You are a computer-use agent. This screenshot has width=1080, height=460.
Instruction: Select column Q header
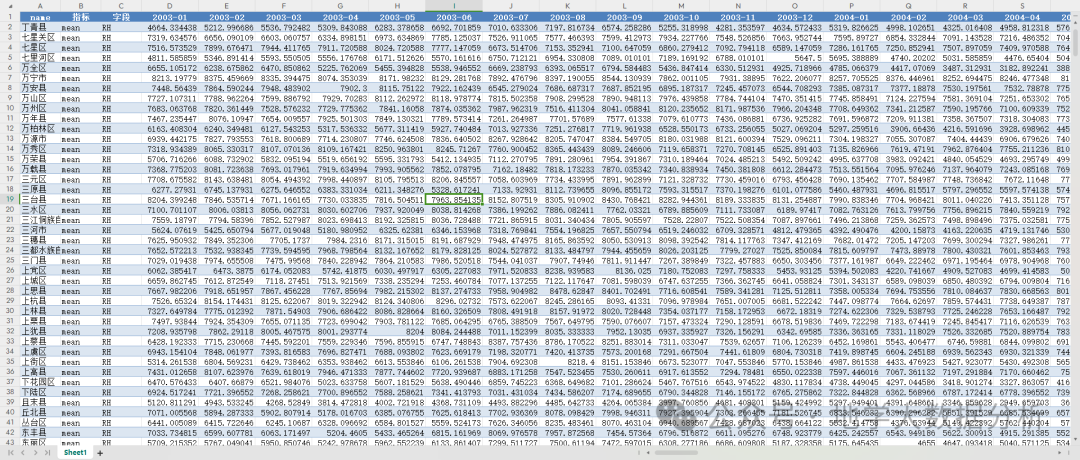click(909, 6)
